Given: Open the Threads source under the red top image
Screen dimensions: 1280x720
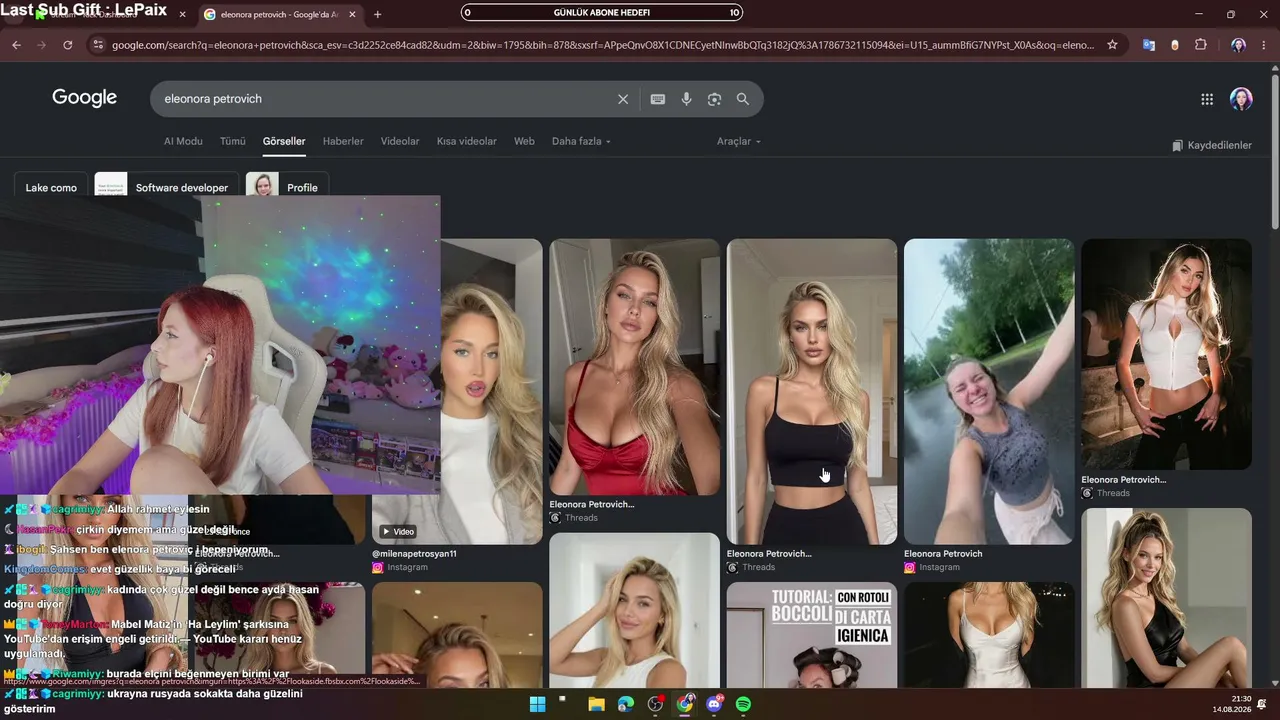Looking at the screenshot, I should point(573,518).
